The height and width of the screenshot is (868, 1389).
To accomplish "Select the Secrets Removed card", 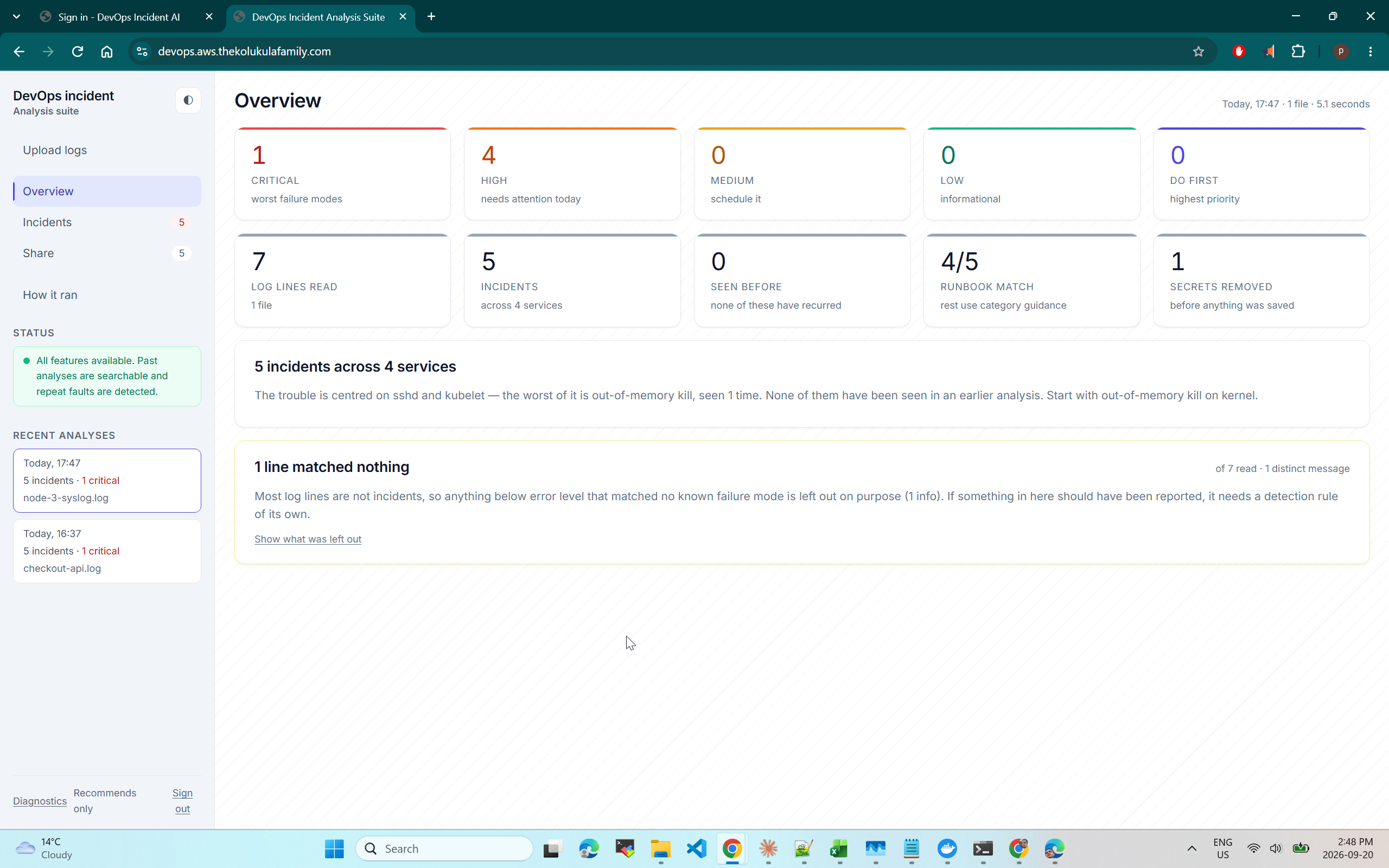I will (x=1261, y=280).
